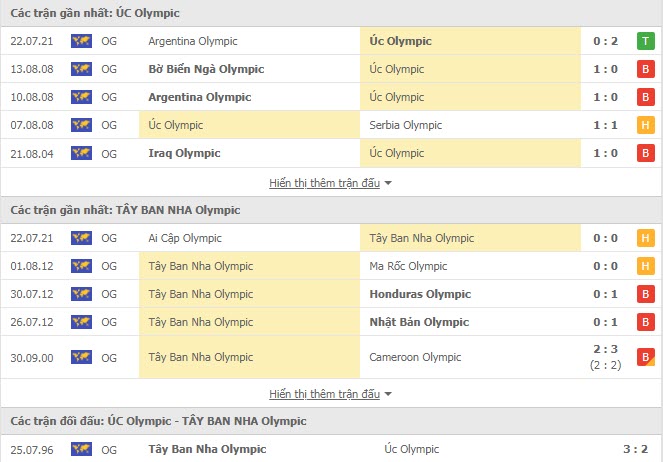The image size is (663, 462).
Task: Click the green T result badge
Action: [x=646, y=41]
